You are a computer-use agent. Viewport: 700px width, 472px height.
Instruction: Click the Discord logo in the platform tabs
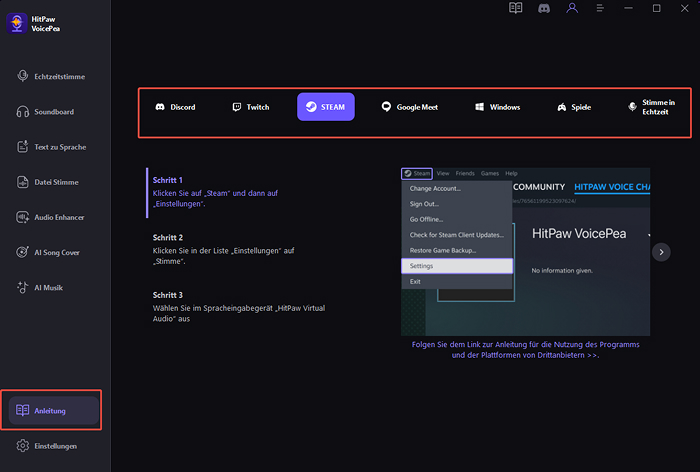(160, 107)
